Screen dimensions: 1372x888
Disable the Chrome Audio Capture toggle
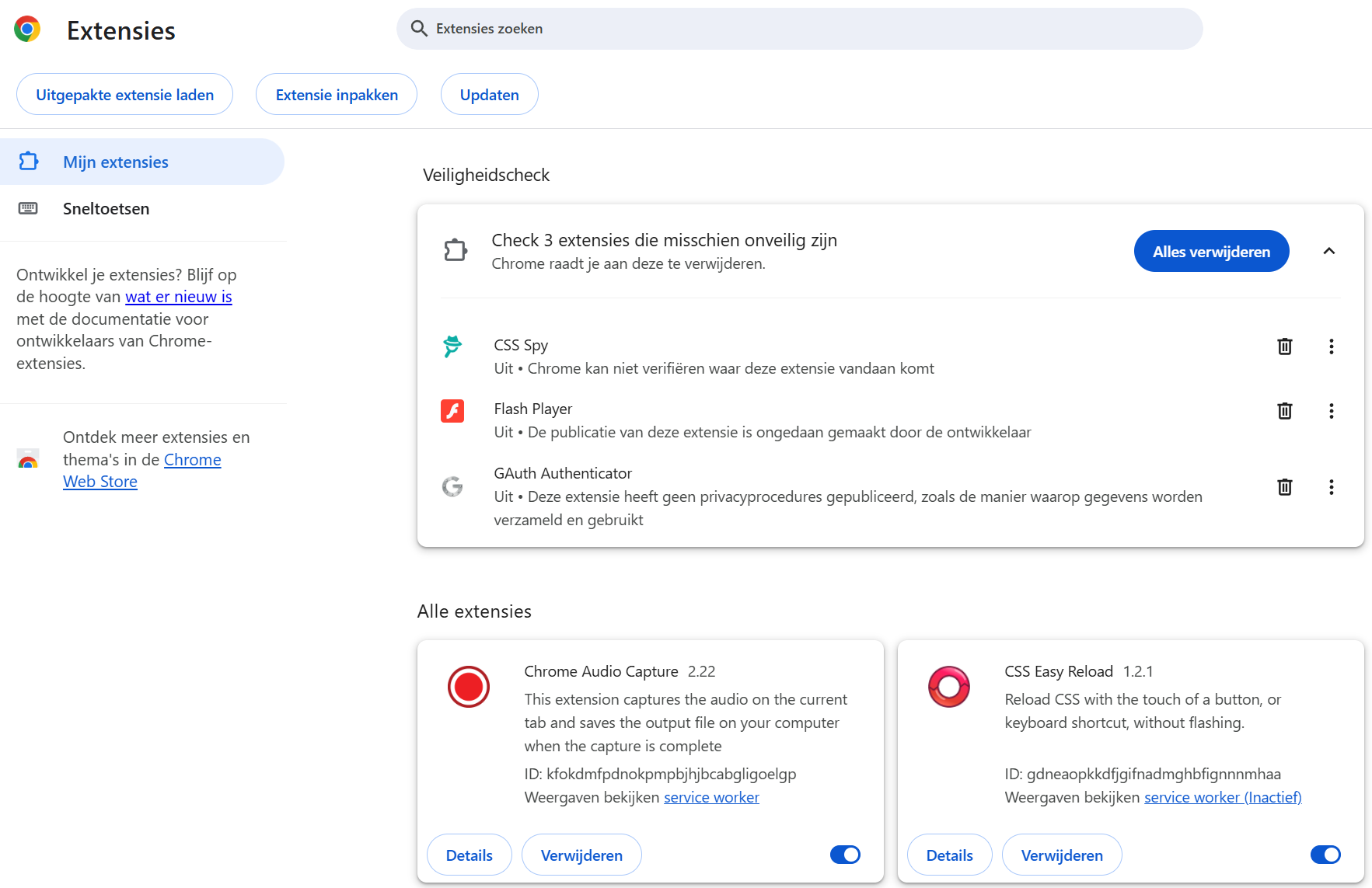click(x=845, y=855)
